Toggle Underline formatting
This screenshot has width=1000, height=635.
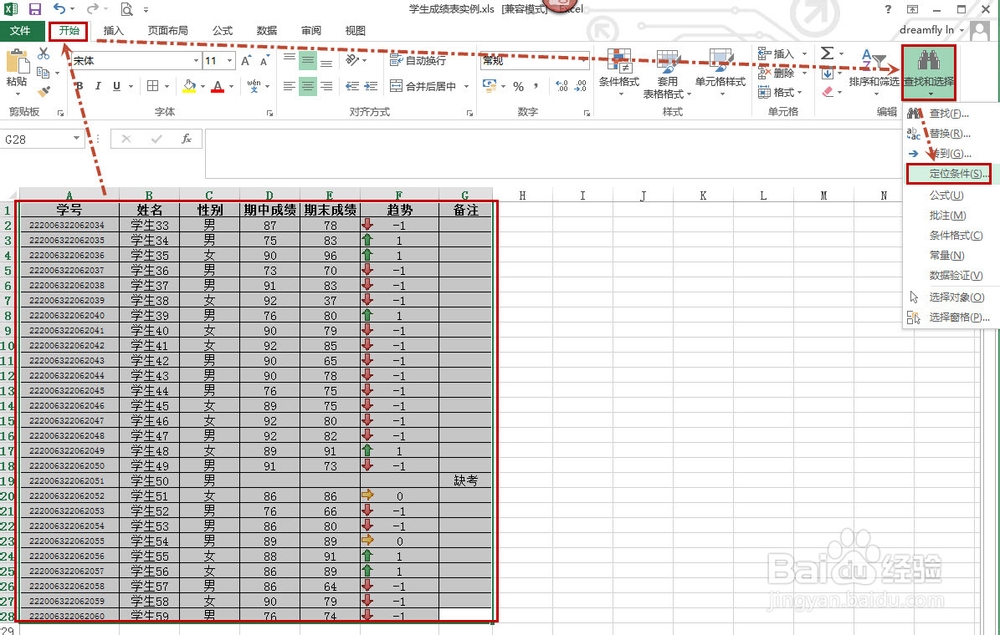click(116, 86)
